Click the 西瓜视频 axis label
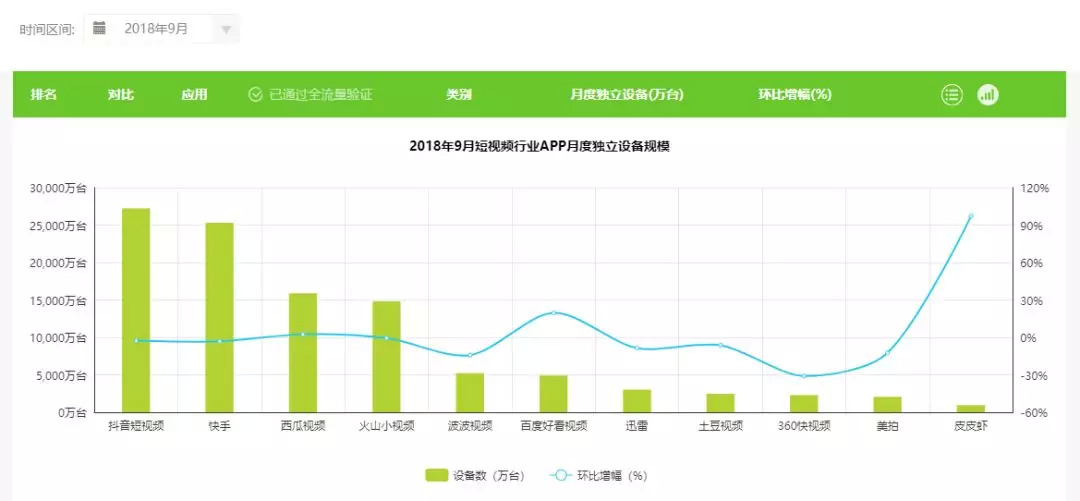The image size is (1080, 501). tap(303, 426)
